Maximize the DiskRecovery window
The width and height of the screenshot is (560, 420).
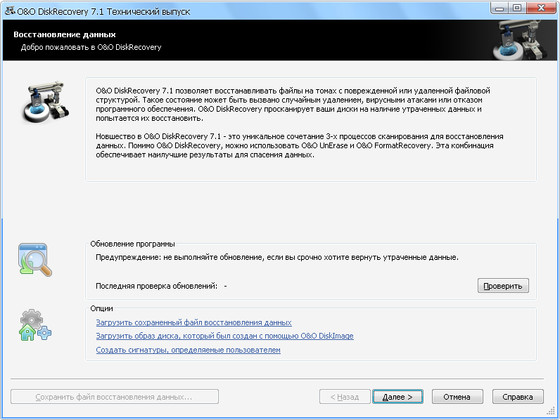[x=517, y=8]
